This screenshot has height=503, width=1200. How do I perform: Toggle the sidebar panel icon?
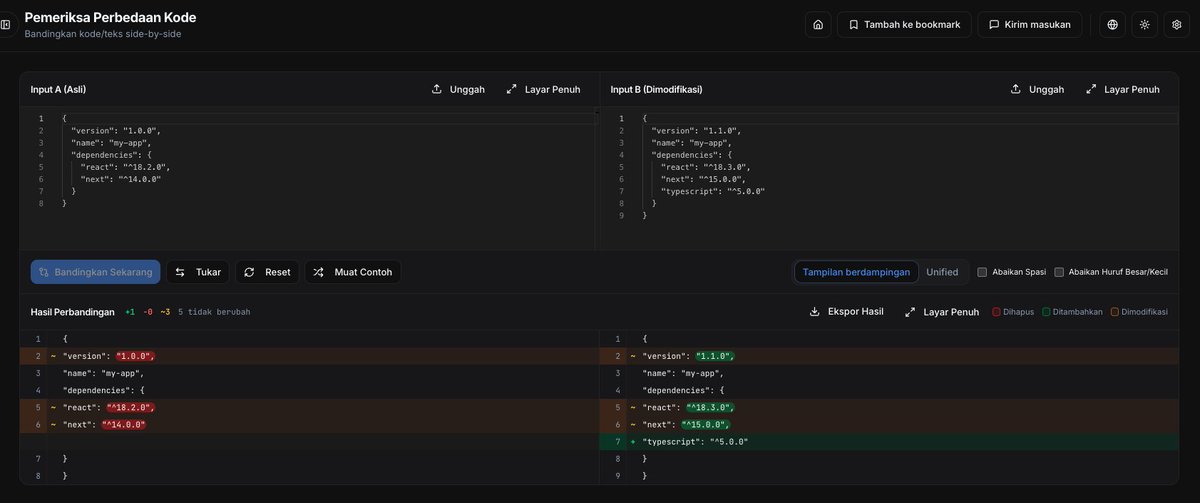pos(5,25)
